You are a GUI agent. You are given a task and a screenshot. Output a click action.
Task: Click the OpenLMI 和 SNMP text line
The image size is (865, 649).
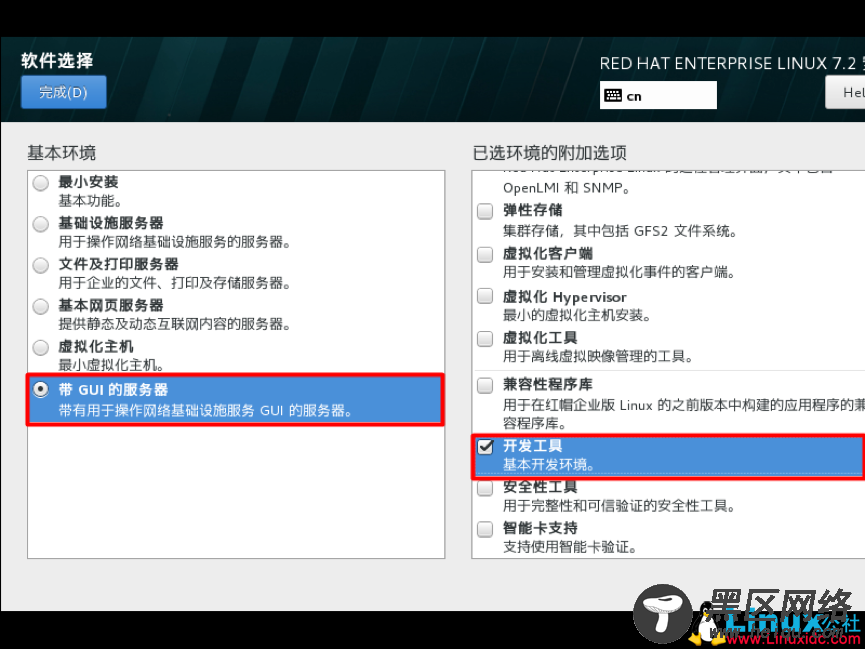point(566,188)
